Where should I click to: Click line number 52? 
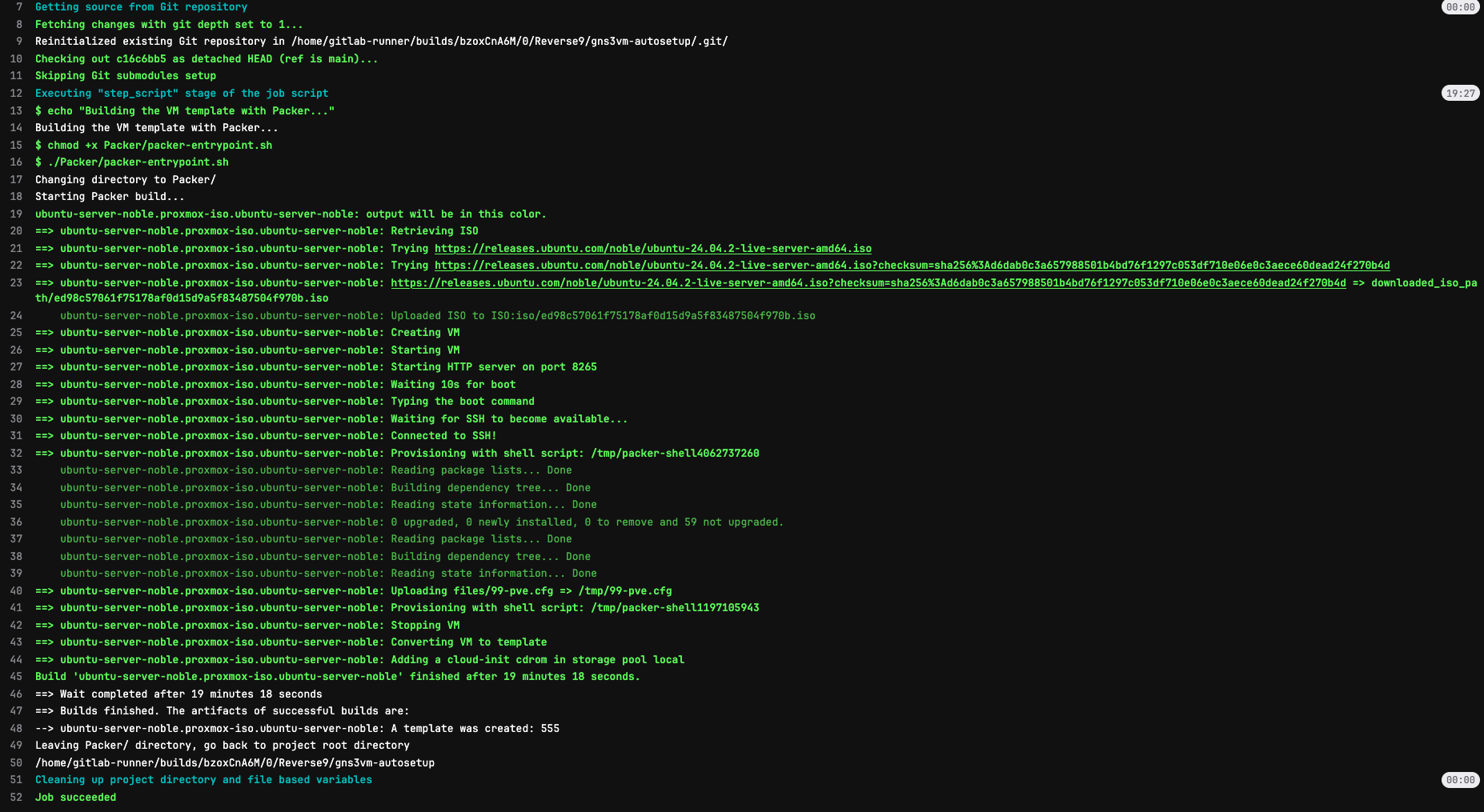[16, 798]
